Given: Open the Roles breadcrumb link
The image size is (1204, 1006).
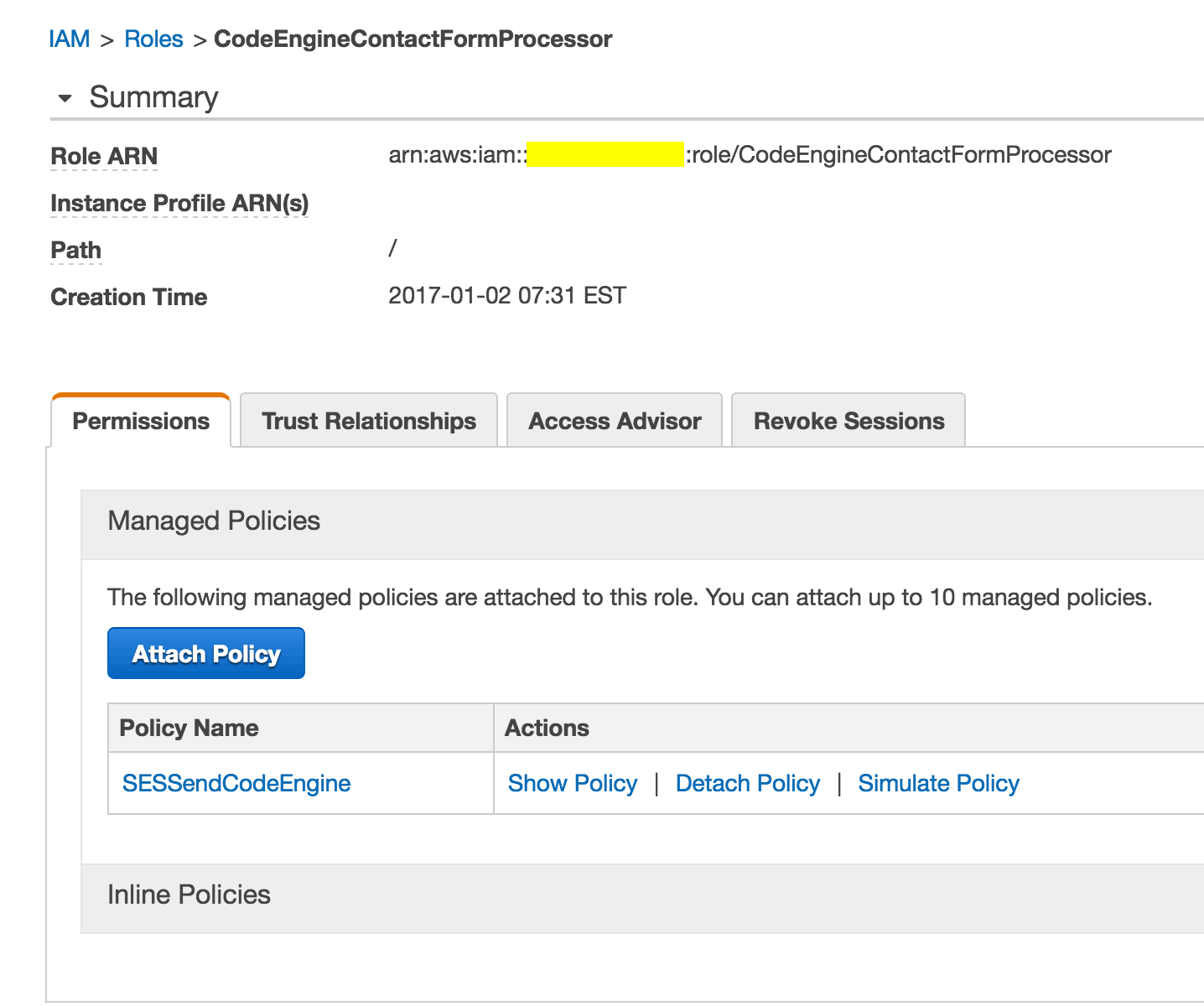Looking at the screenshot, I should point(153,39).
